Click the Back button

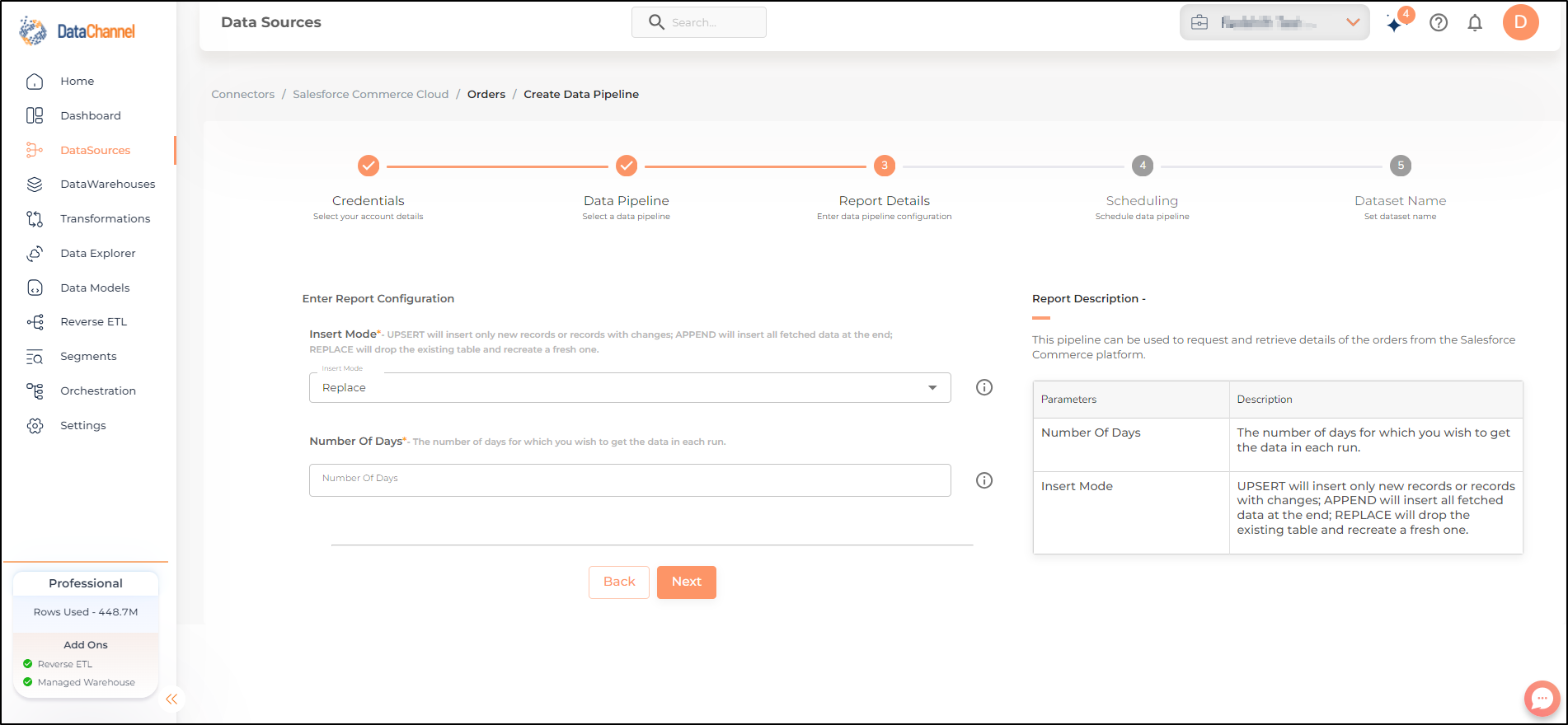pos(619,582)
